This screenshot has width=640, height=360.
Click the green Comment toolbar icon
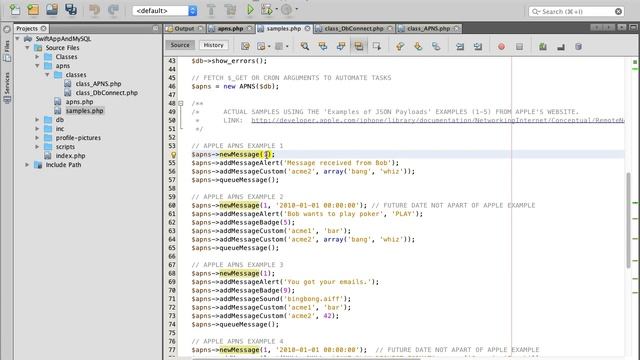pyautogui.click(x=542, y=47)
